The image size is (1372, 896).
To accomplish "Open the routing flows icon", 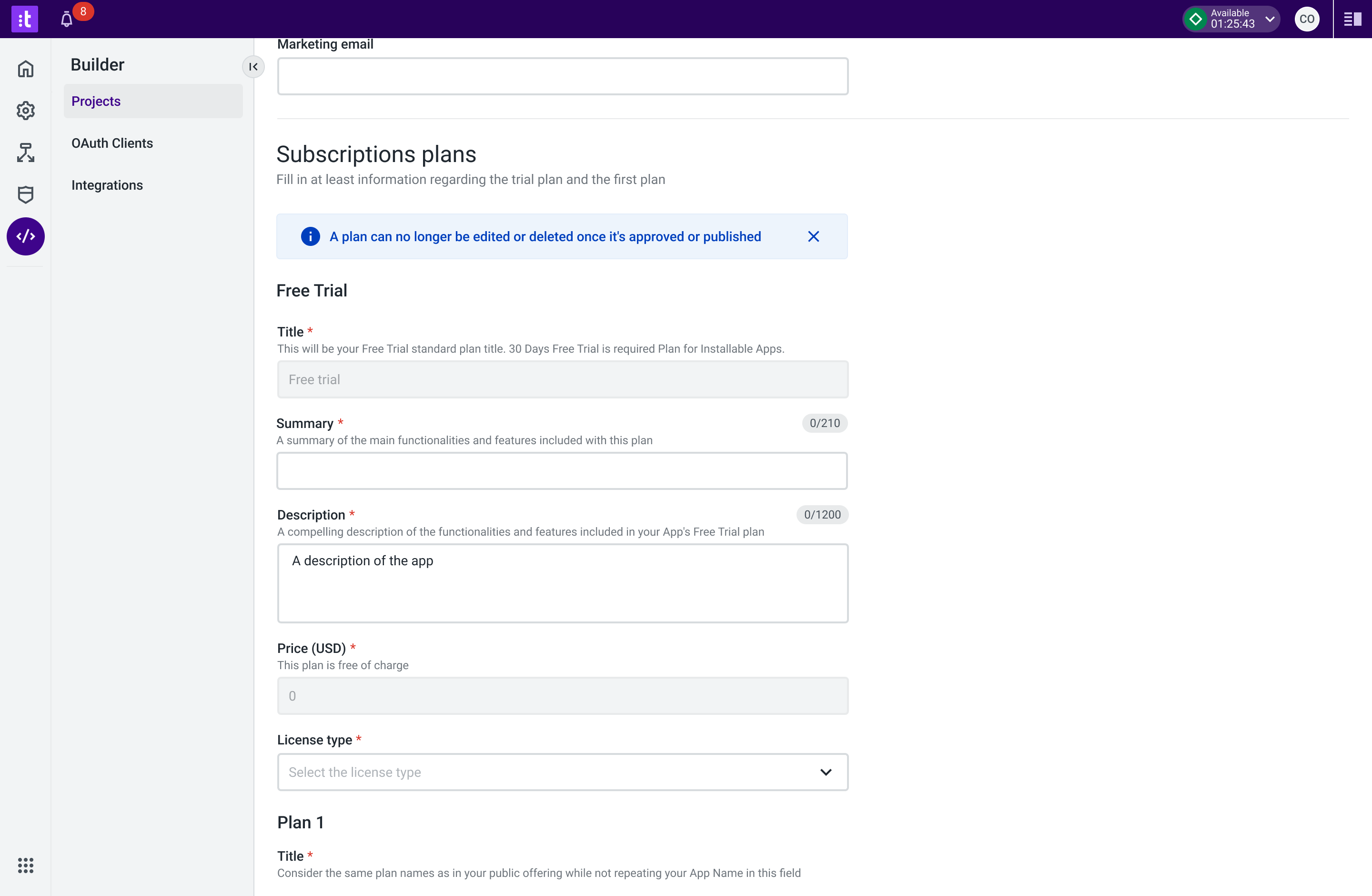I will (25, 152).
